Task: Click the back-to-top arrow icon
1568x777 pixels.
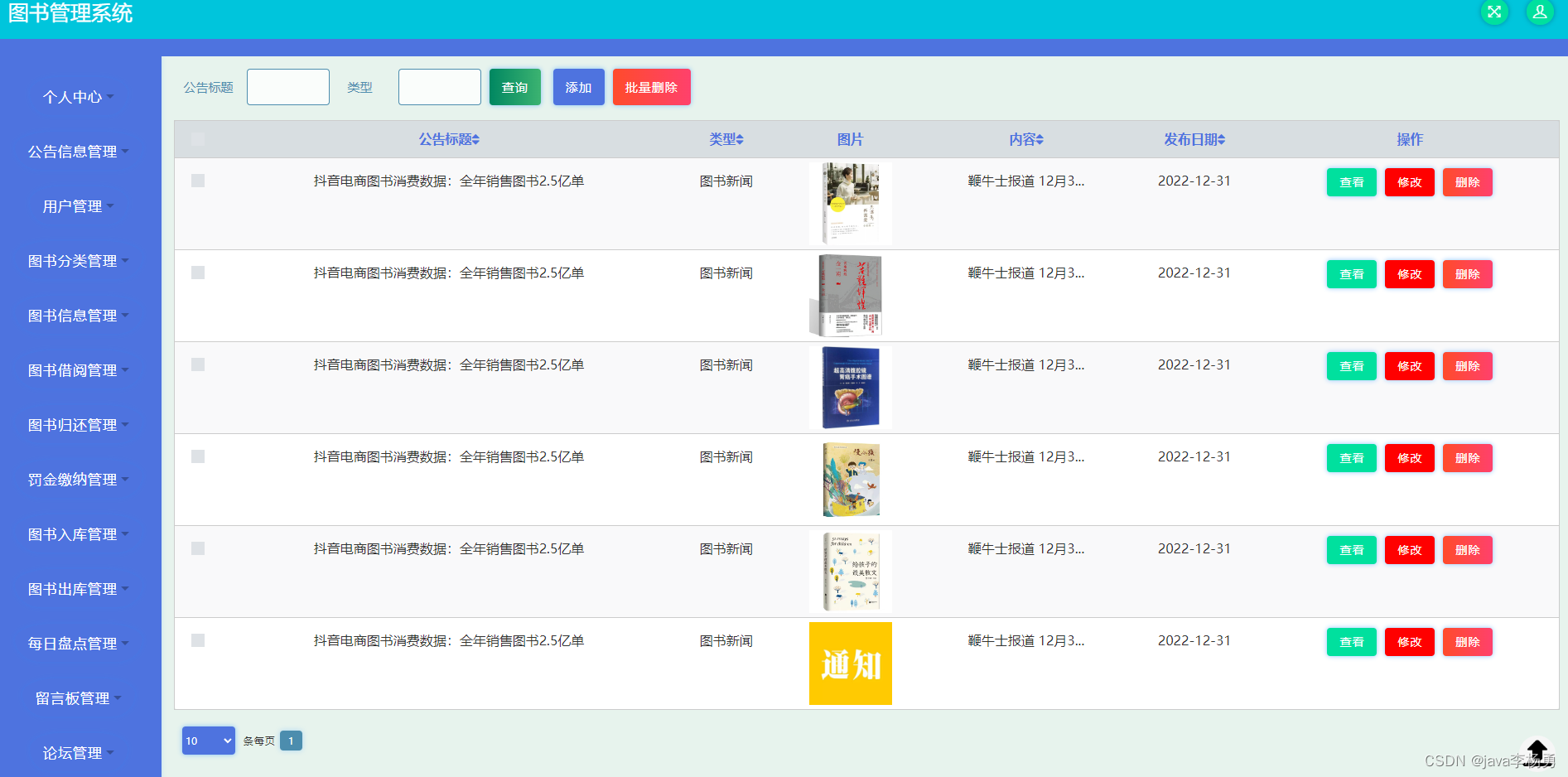Action: 1537,752
